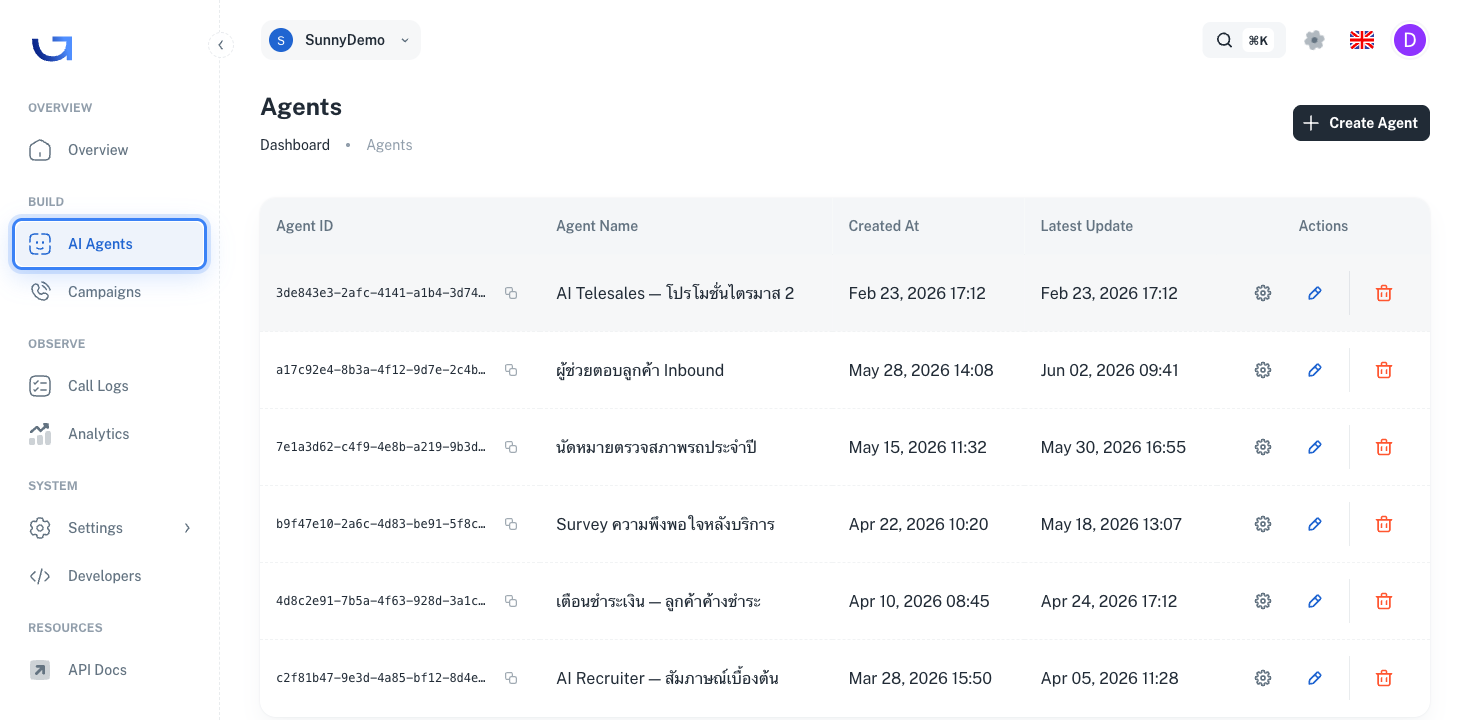Click agent ID text 3de843e3-2afc-4141
The height and width of the screenshot is (720, 1470).
tap(381, 293)
